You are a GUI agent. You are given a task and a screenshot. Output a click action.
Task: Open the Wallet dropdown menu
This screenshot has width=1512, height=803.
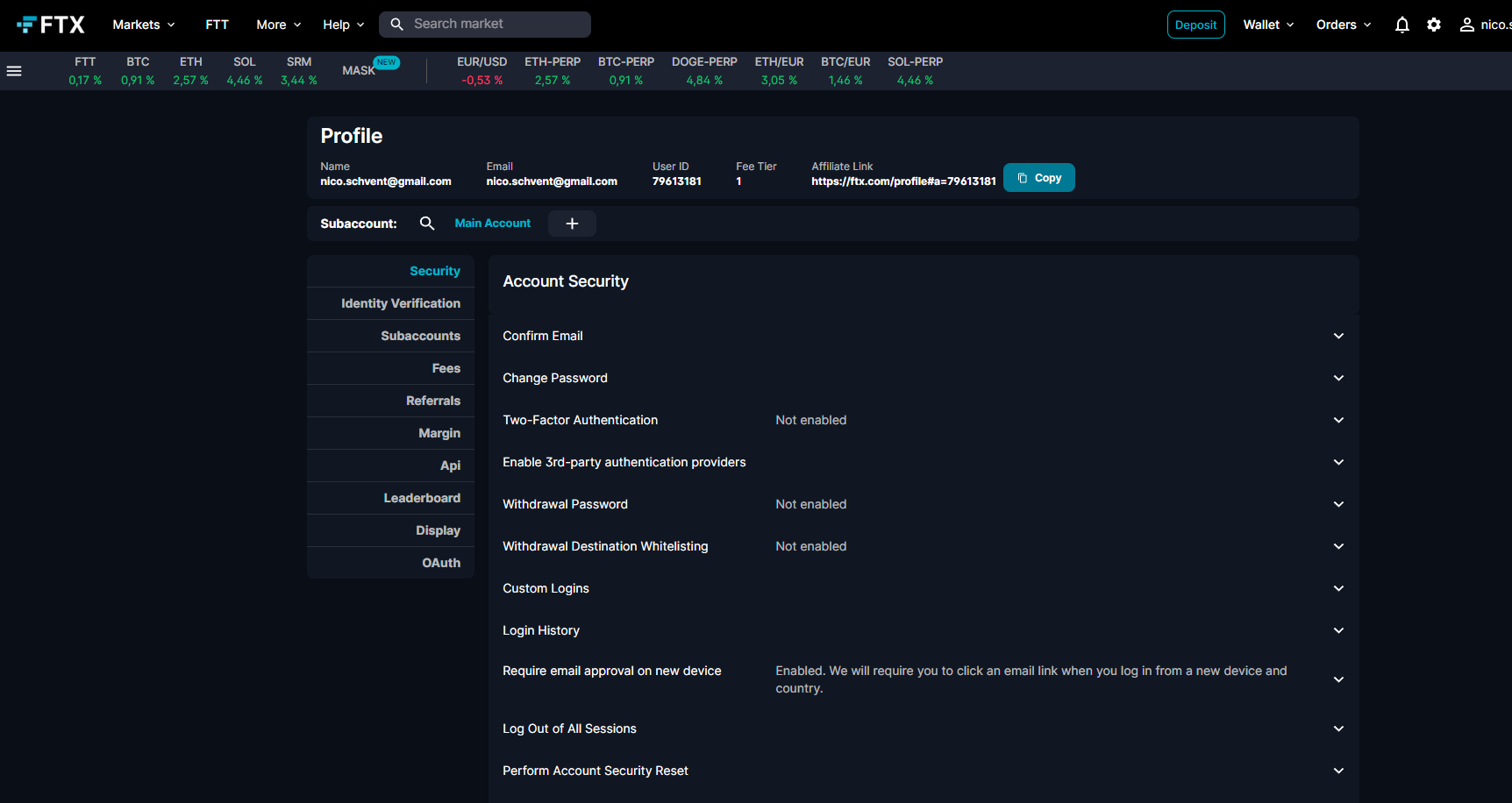[1266, 24]
